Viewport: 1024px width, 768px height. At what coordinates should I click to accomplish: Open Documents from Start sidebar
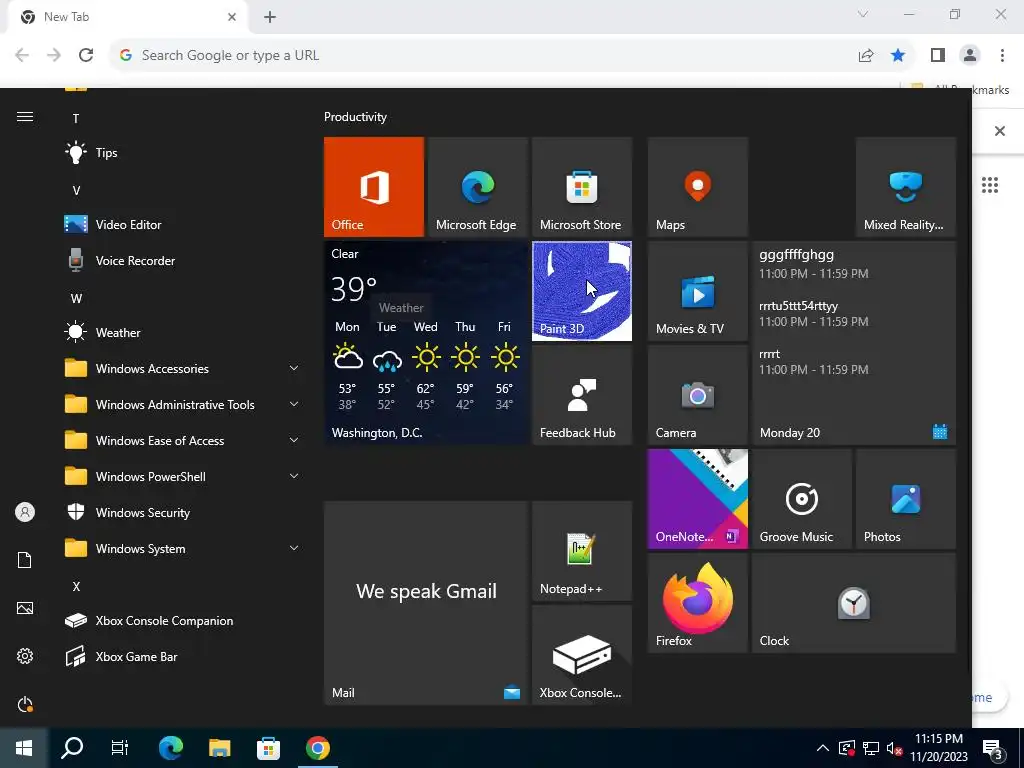pyautogui.click(x=25, y=560)
